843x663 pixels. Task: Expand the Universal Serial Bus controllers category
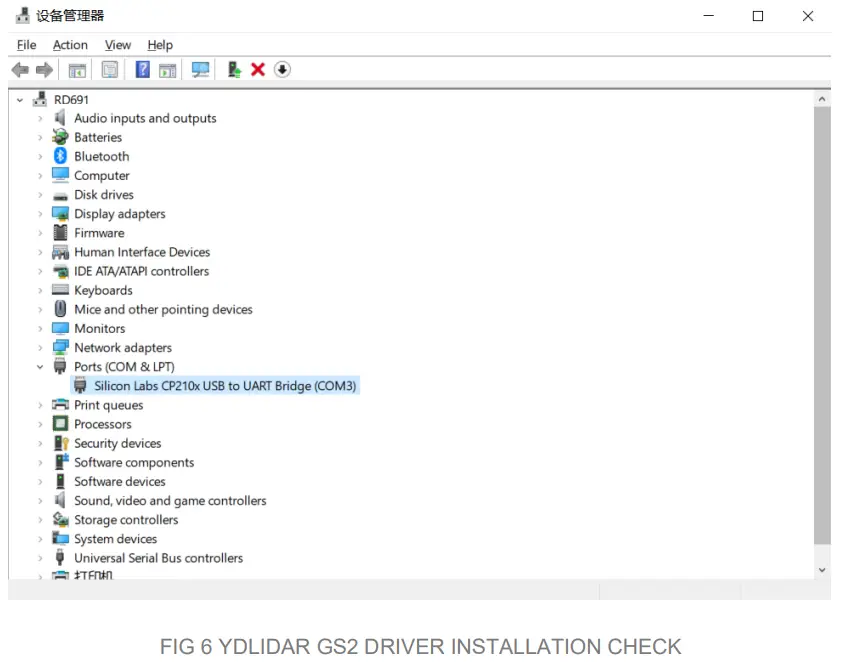(40, 558)
